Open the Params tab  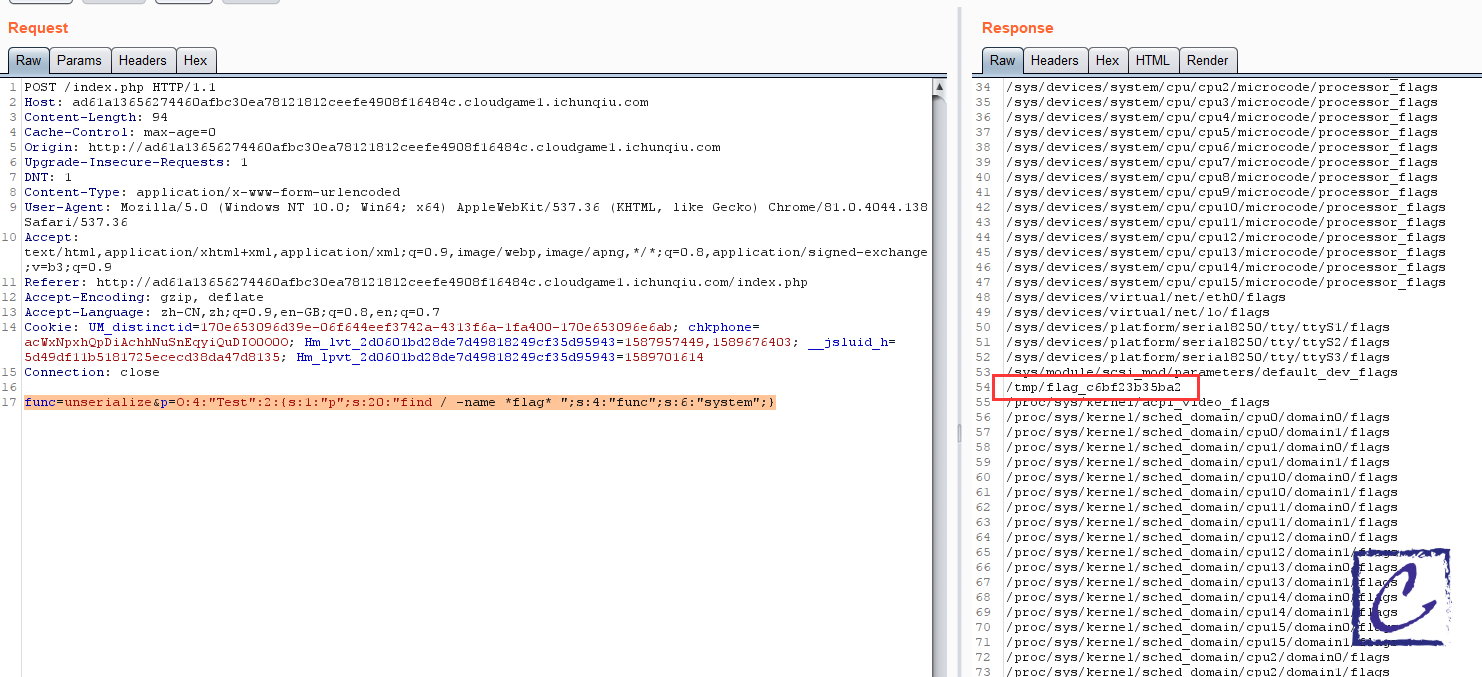pos(79,60)
